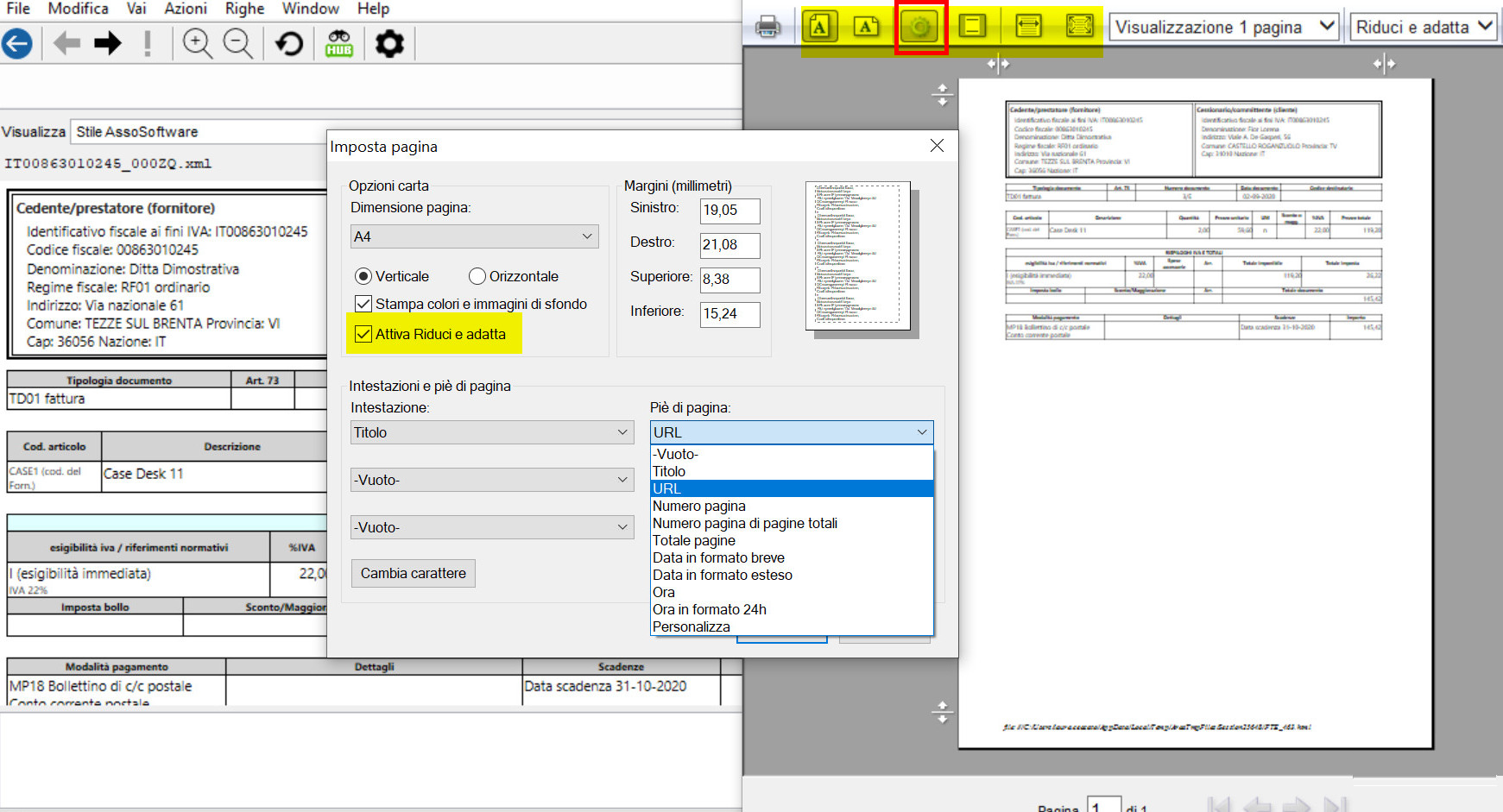Click the blue circular back arrow icon
The image size is (1503, 812).
17,43
